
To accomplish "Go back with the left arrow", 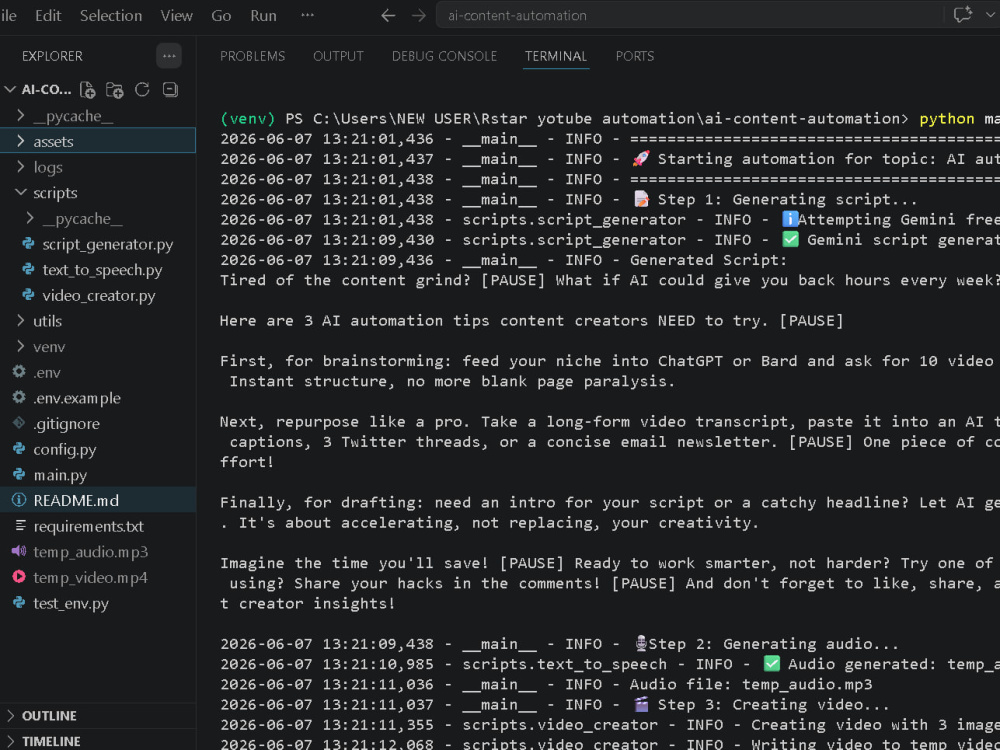I will pos(388,16).
